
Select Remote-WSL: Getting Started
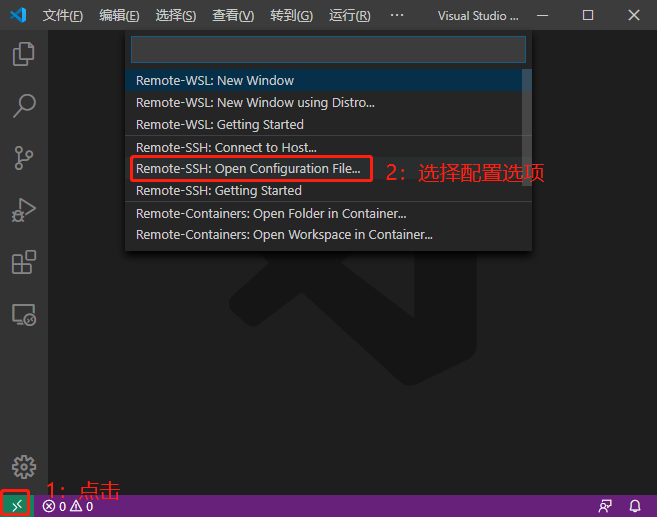[324, 124]
